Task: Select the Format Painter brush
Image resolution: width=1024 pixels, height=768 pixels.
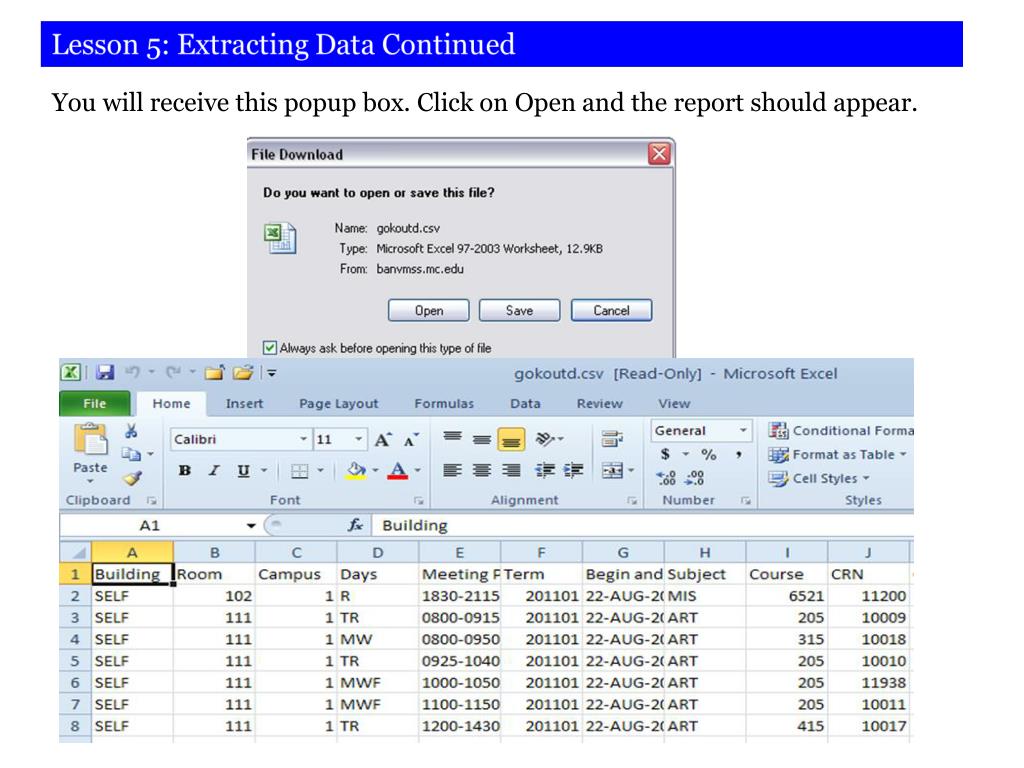Action: pyautogui.click(x=133, y=478)
